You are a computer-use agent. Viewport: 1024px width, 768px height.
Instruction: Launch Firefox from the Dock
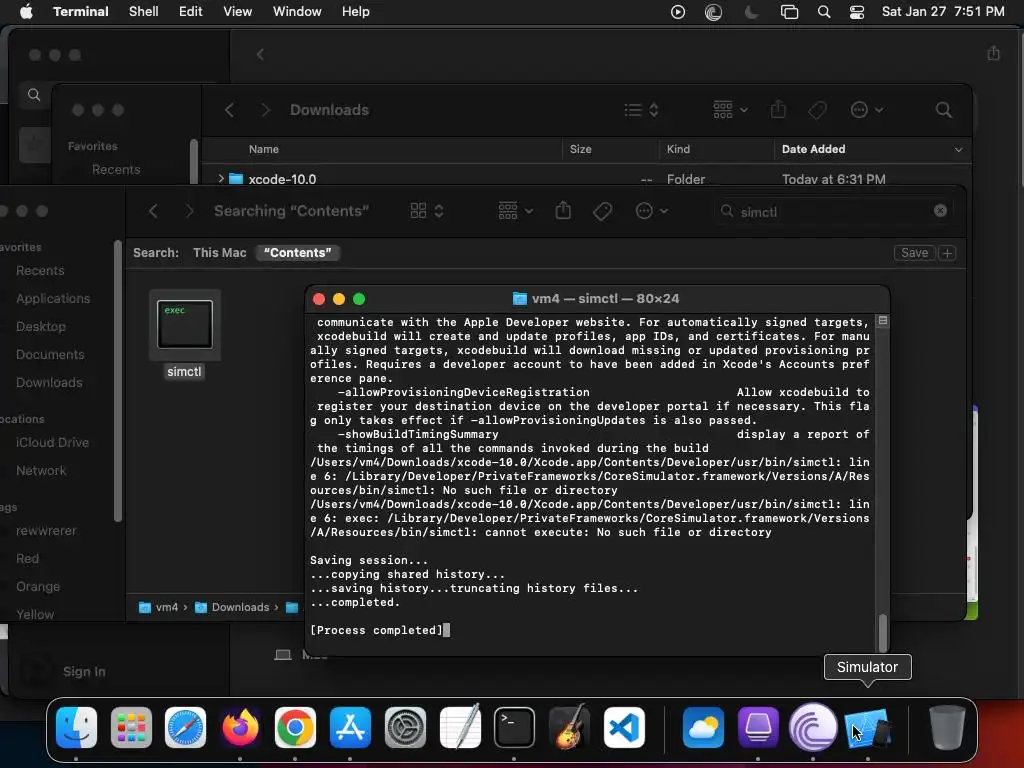240,727
